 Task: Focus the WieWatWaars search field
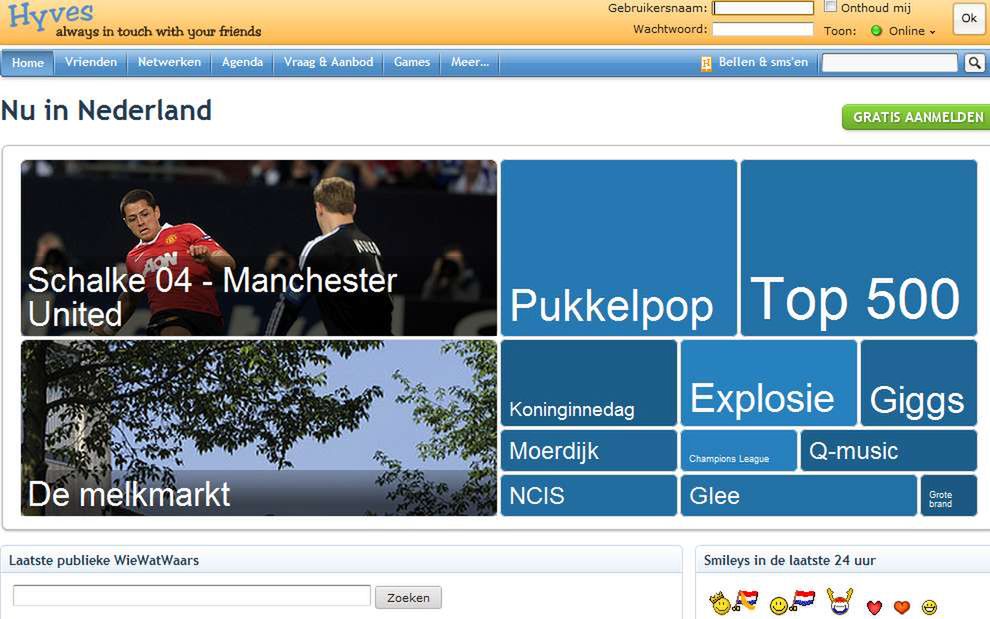click(192, 596)
